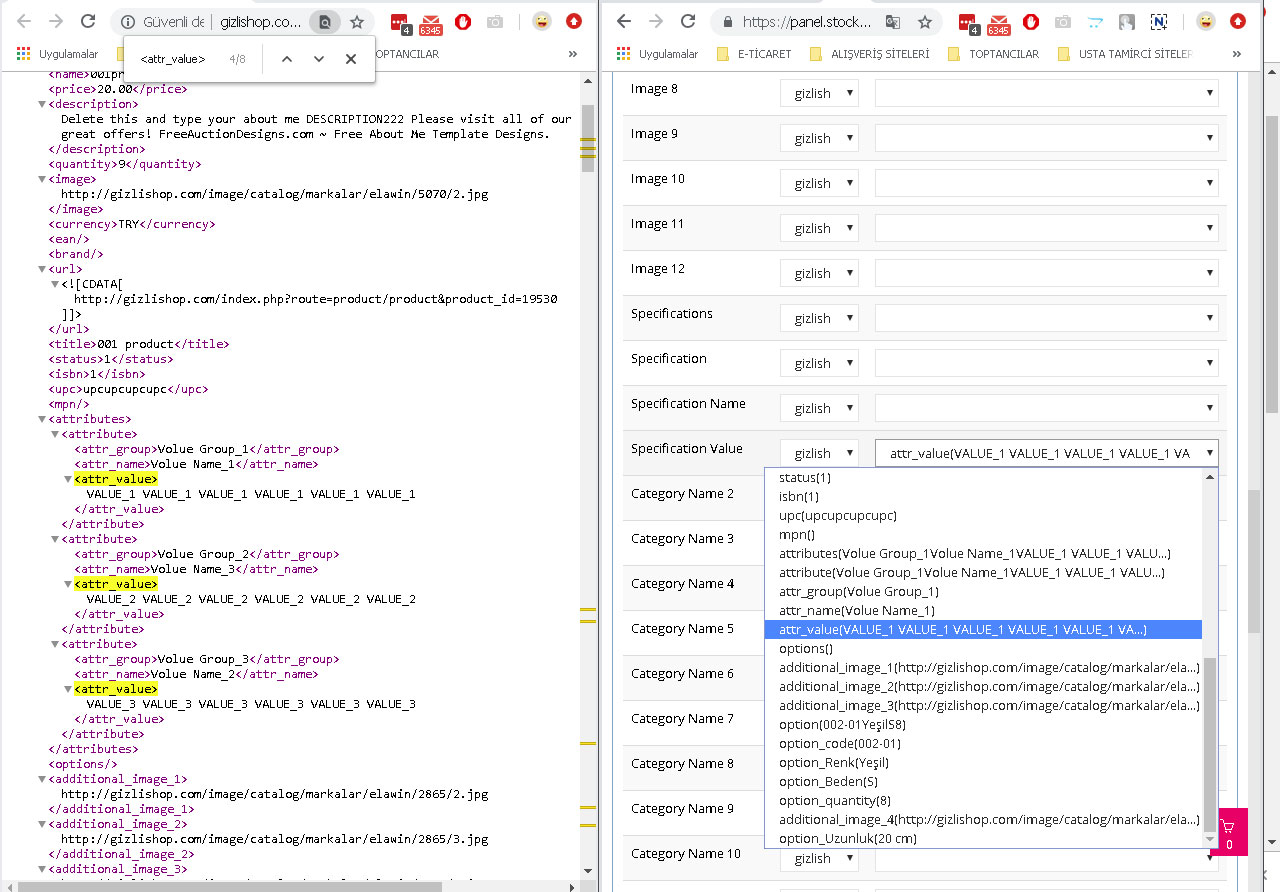This screenshot has width=1280, height=892.
Task: Open Uygulamalar apps in left bookmarks bar
Action: pos(56,54)
